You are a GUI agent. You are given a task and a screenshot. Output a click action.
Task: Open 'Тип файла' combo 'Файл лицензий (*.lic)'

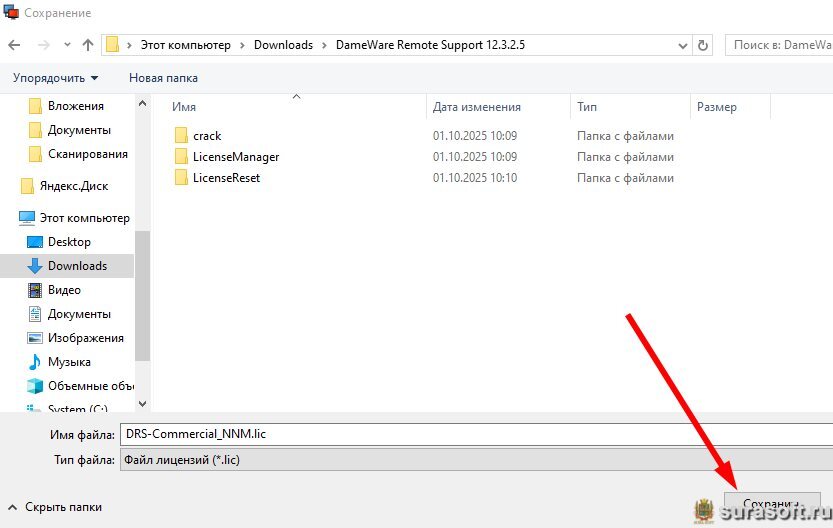(477, 460)
